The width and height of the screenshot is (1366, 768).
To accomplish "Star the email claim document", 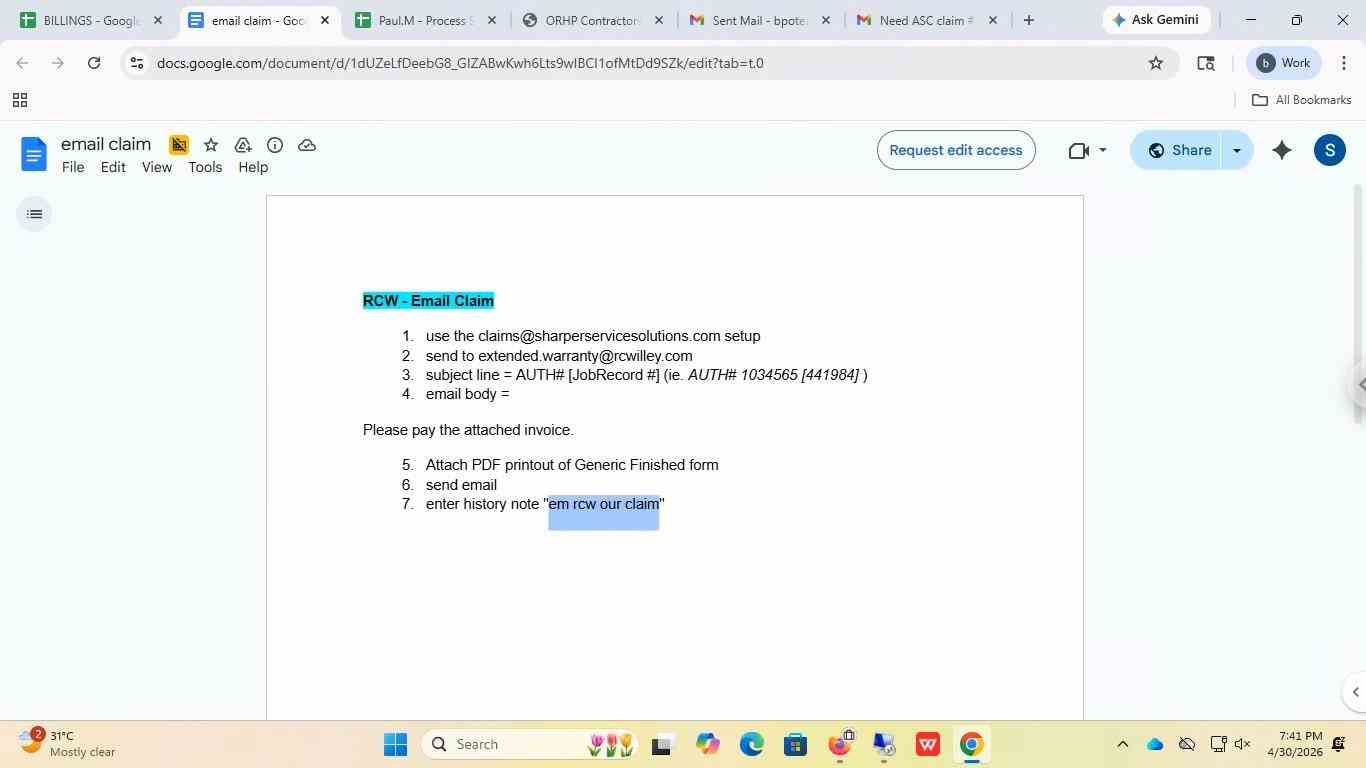I will point(211,145).
